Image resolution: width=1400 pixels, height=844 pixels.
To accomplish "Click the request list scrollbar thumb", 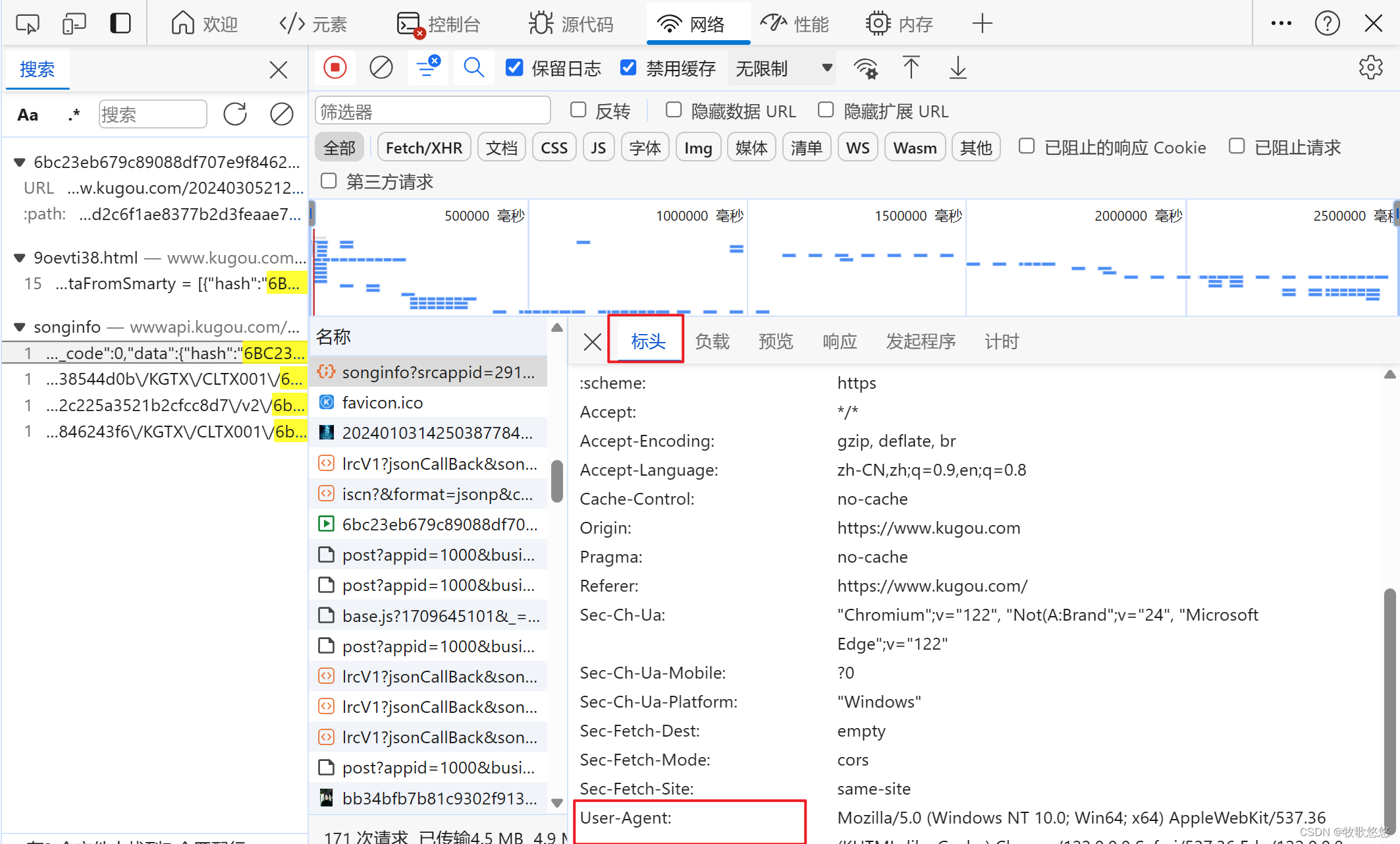I will tap(557, 481).
